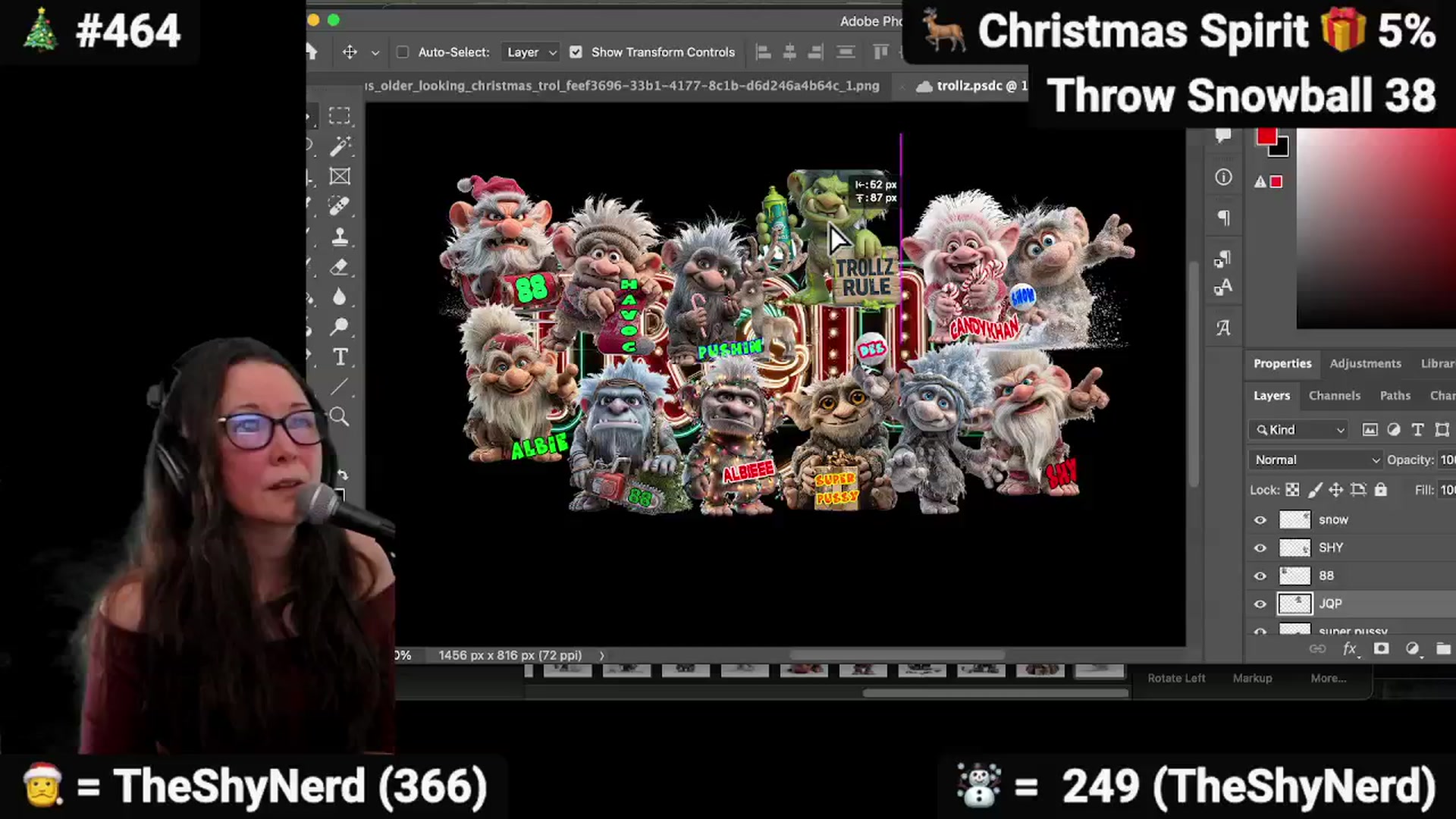Screen dimensions: 1456x819
Task: Open the Kind filter dropdown
Action: pyautogui.click(x=1299, y=430)
